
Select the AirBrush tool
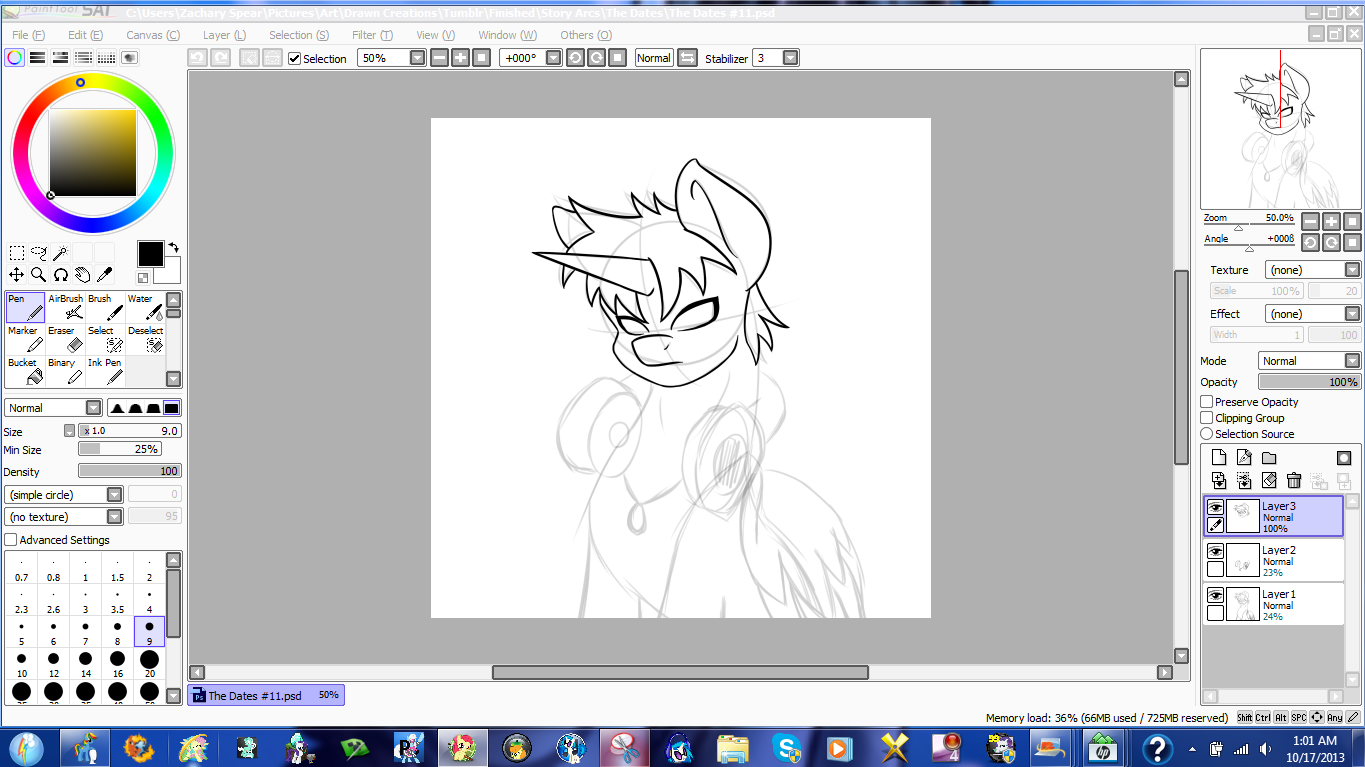[x=66, y=307]
